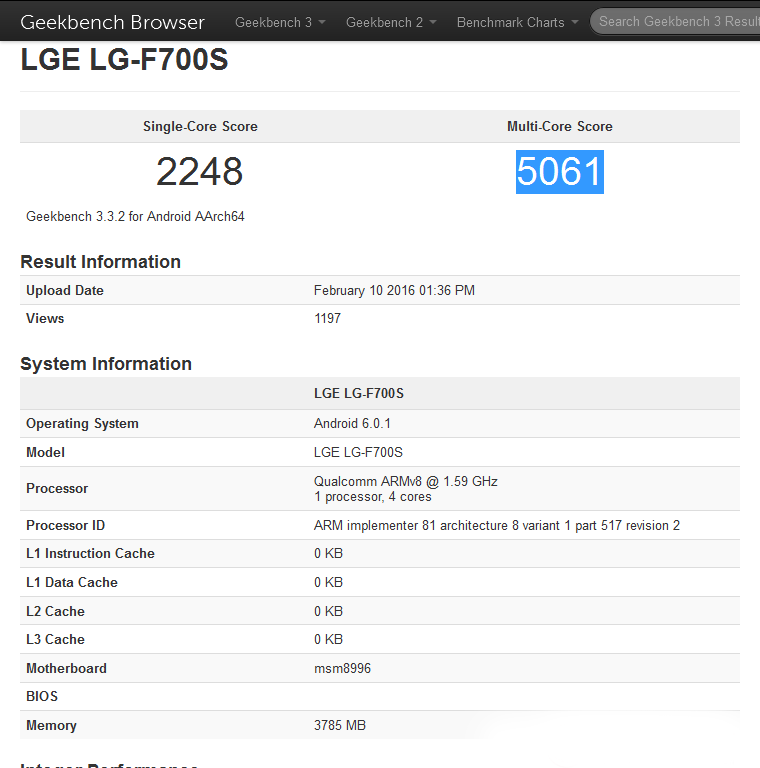The width and height of the screenshot is (760, 768).
Task: Click the 3785 MB memory value
Action: pos(340,725)
